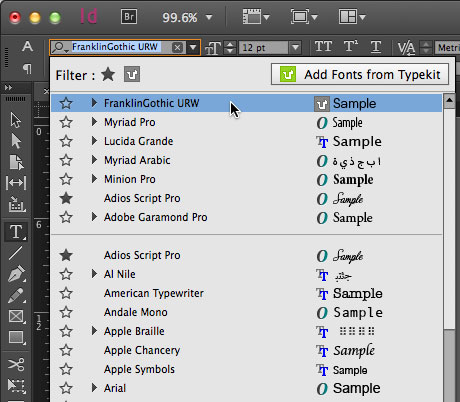
Task: Favorite Adobe Garamond Pro with its star
Action: click(x=66, y=217)
